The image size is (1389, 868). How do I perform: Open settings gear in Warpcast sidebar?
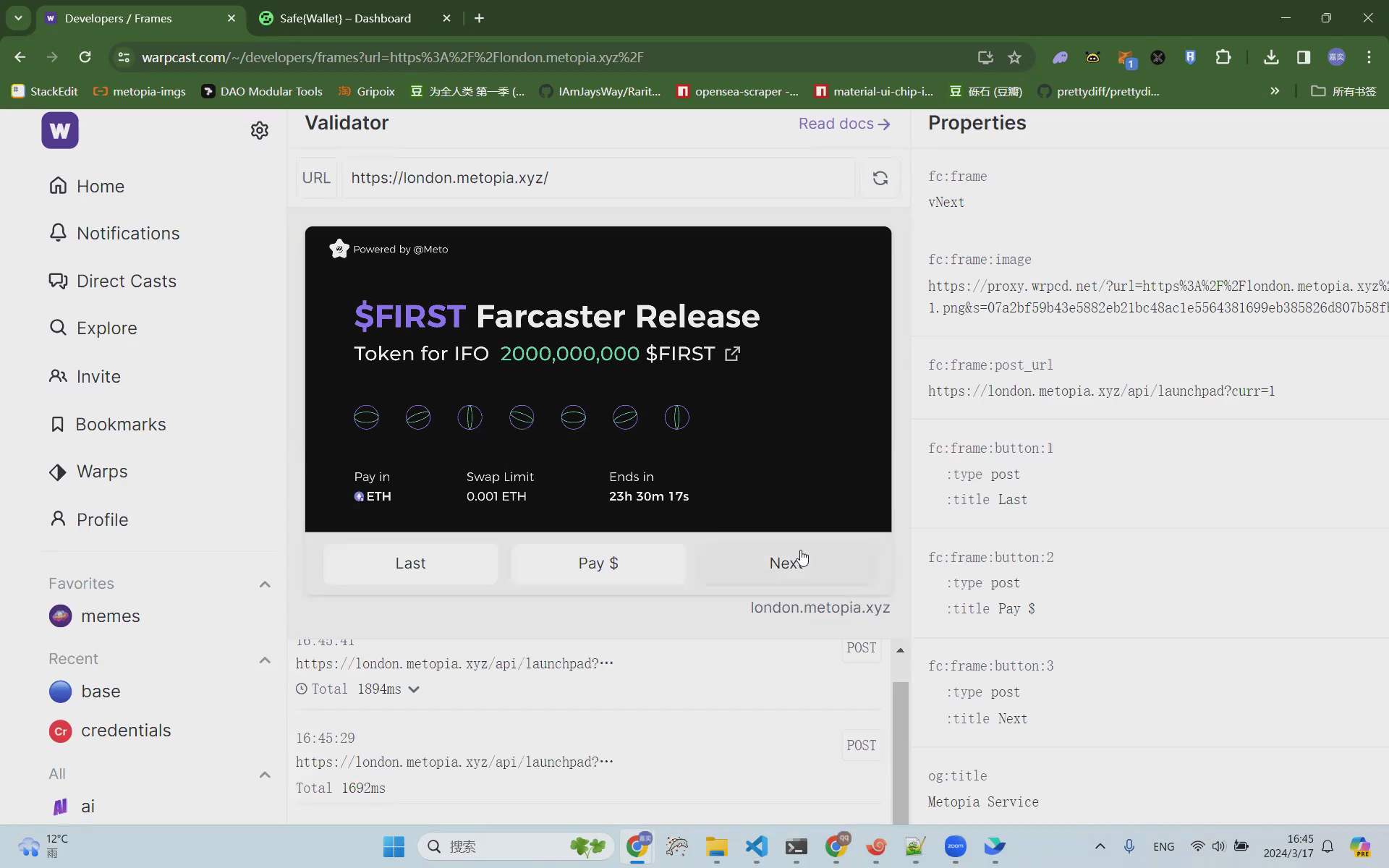(260, 130)
